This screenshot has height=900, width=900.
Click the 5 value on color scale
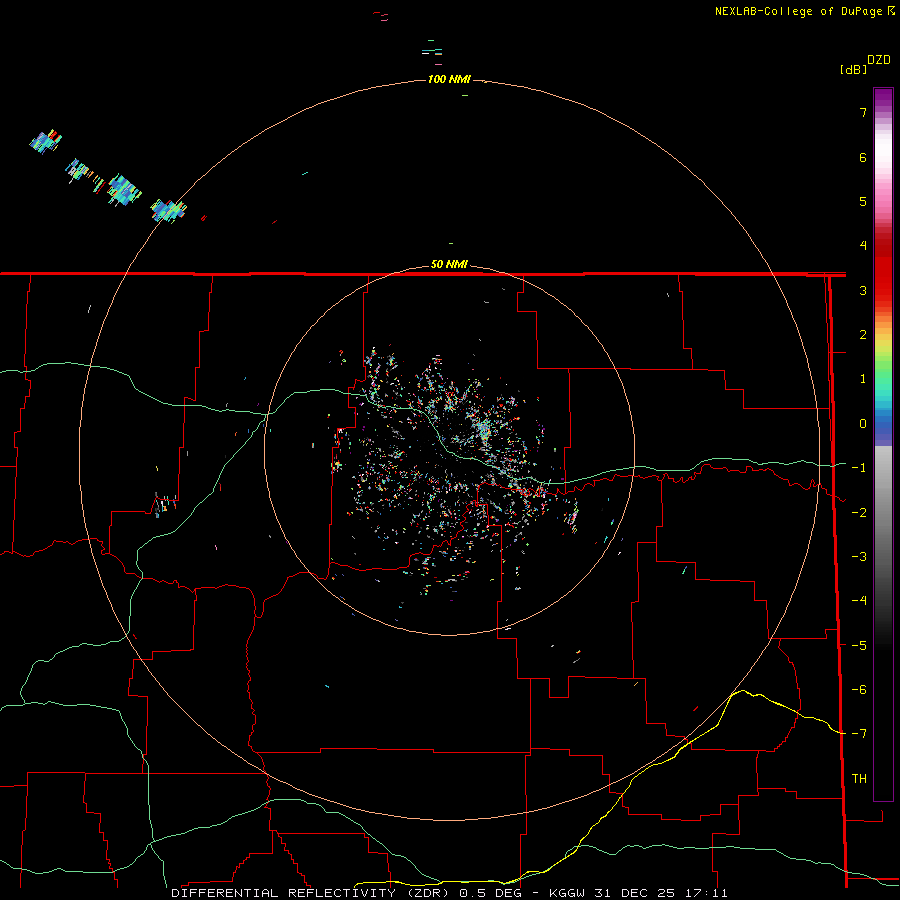coord(863,201)
